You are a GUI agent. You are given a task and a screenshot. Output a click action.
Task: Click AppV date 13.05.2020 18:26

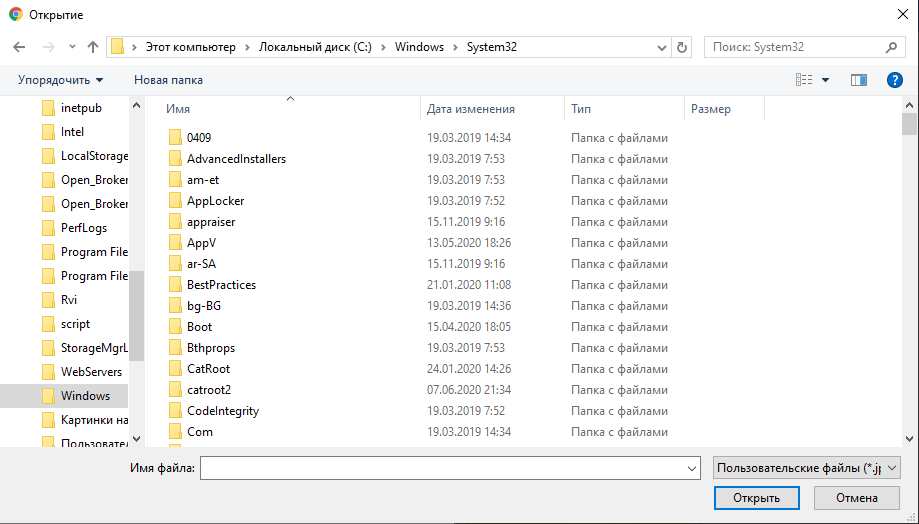click(469, 243)
